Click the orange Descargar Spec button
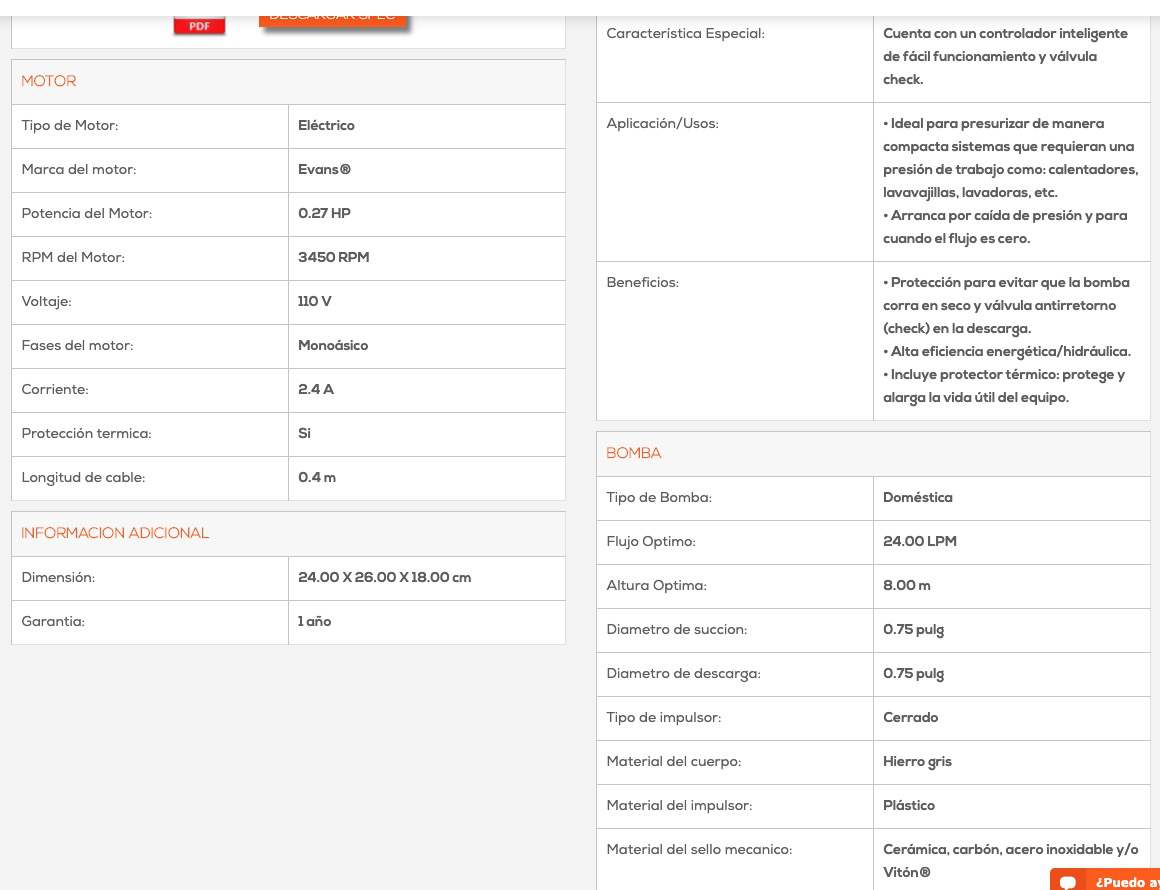 [333, 21]
